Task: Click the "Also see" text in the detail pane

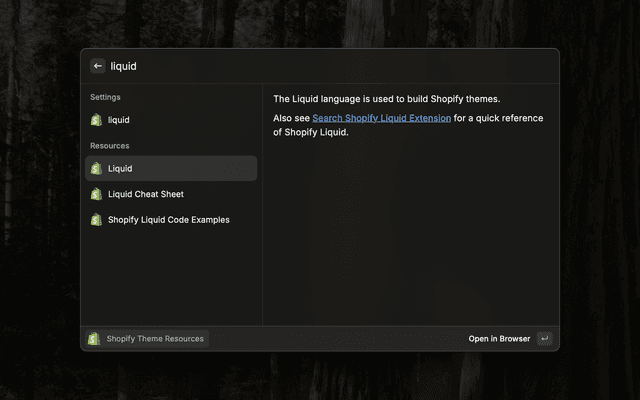Action: (291, 119)
